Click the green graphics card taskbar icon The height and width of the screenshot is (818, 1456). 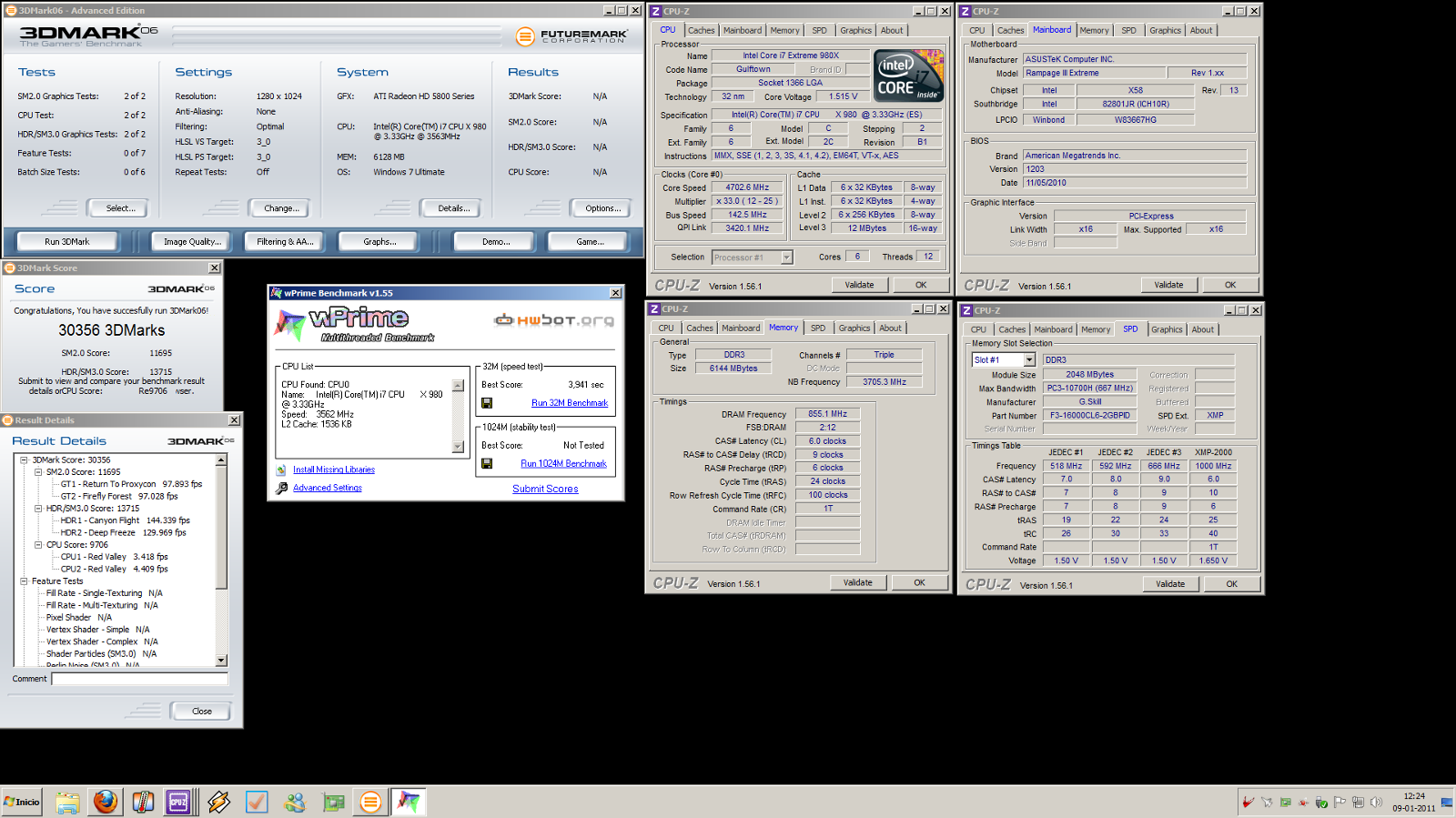tap(334, 802)
